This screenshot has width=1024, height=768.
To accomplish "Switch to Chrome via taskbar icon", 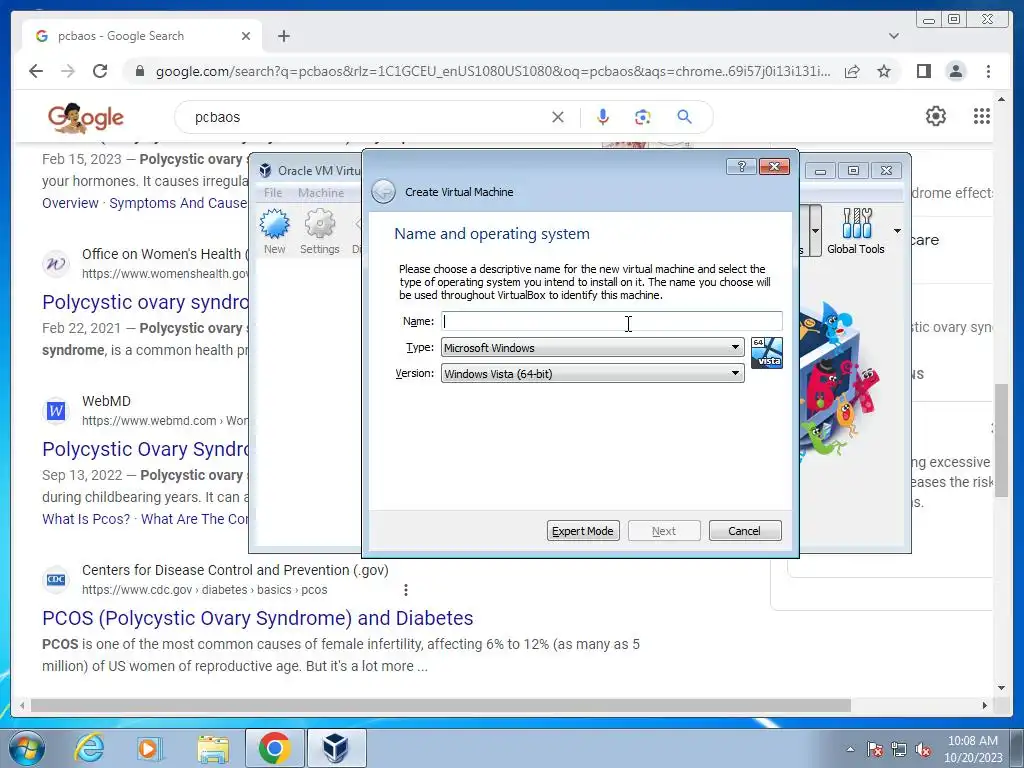I will point(274,748).
